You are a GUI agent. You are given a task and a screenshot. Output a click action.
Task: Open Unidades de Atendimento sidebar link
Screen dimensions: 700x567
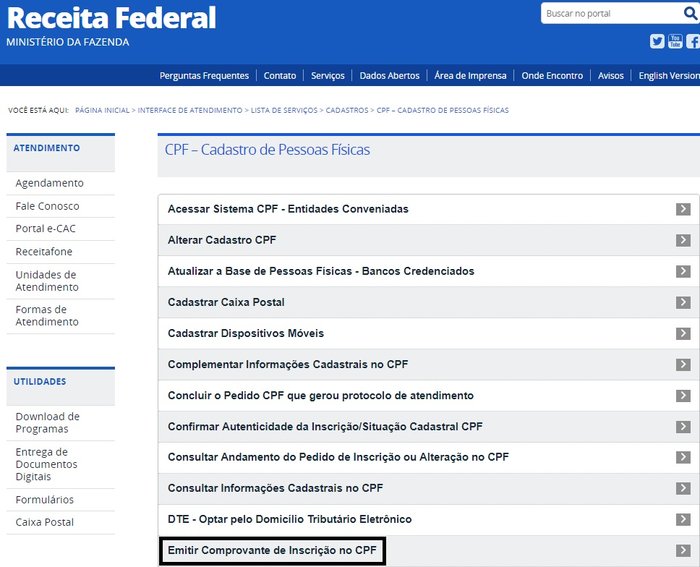[47, 281]
